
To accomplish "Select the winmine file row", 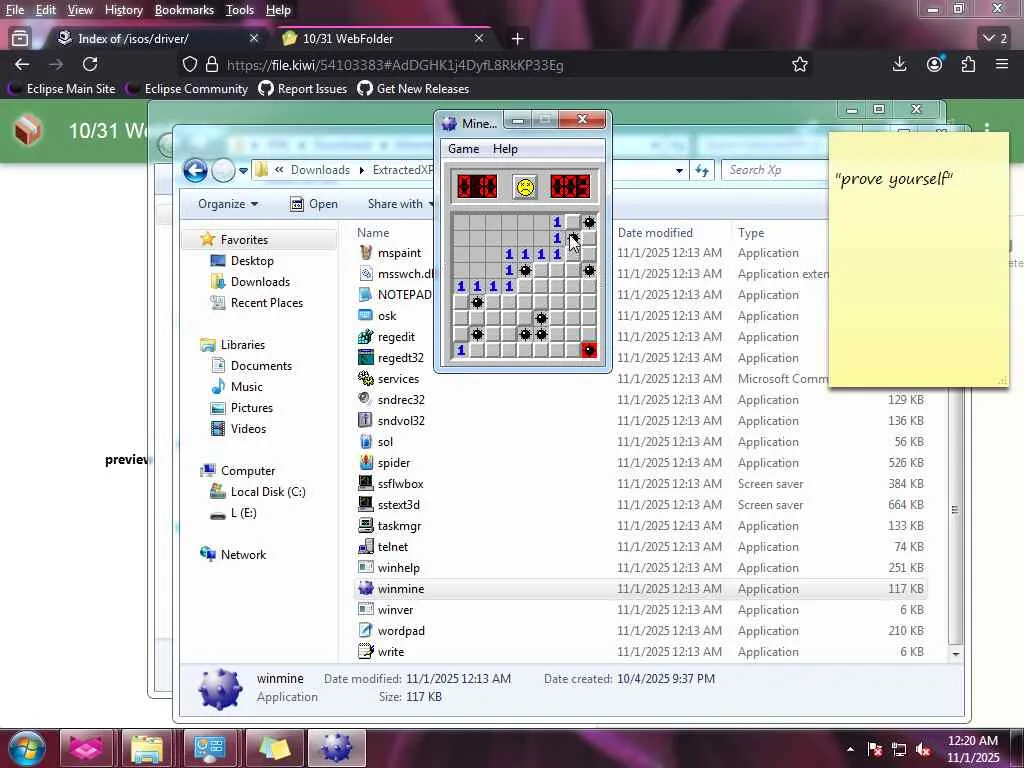I will point(641,588).
